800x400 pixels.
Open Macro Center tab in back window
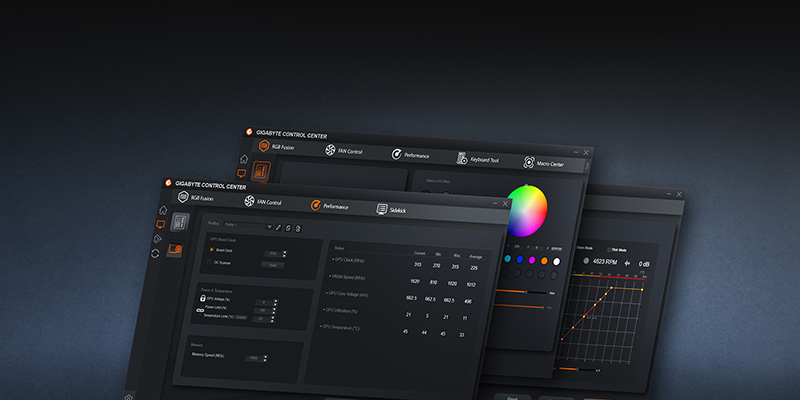[x=544, y=163]
